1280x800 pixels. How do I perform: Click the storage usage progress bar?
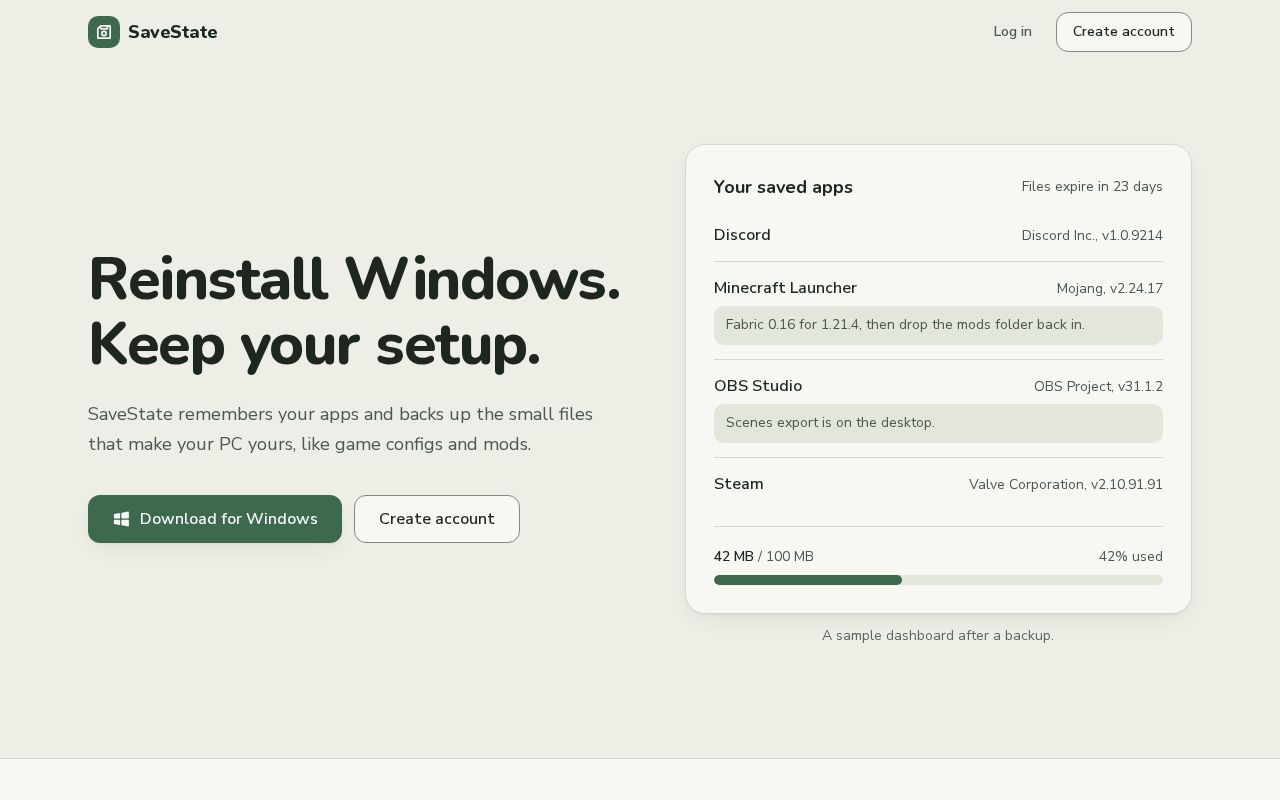(938, 580)
